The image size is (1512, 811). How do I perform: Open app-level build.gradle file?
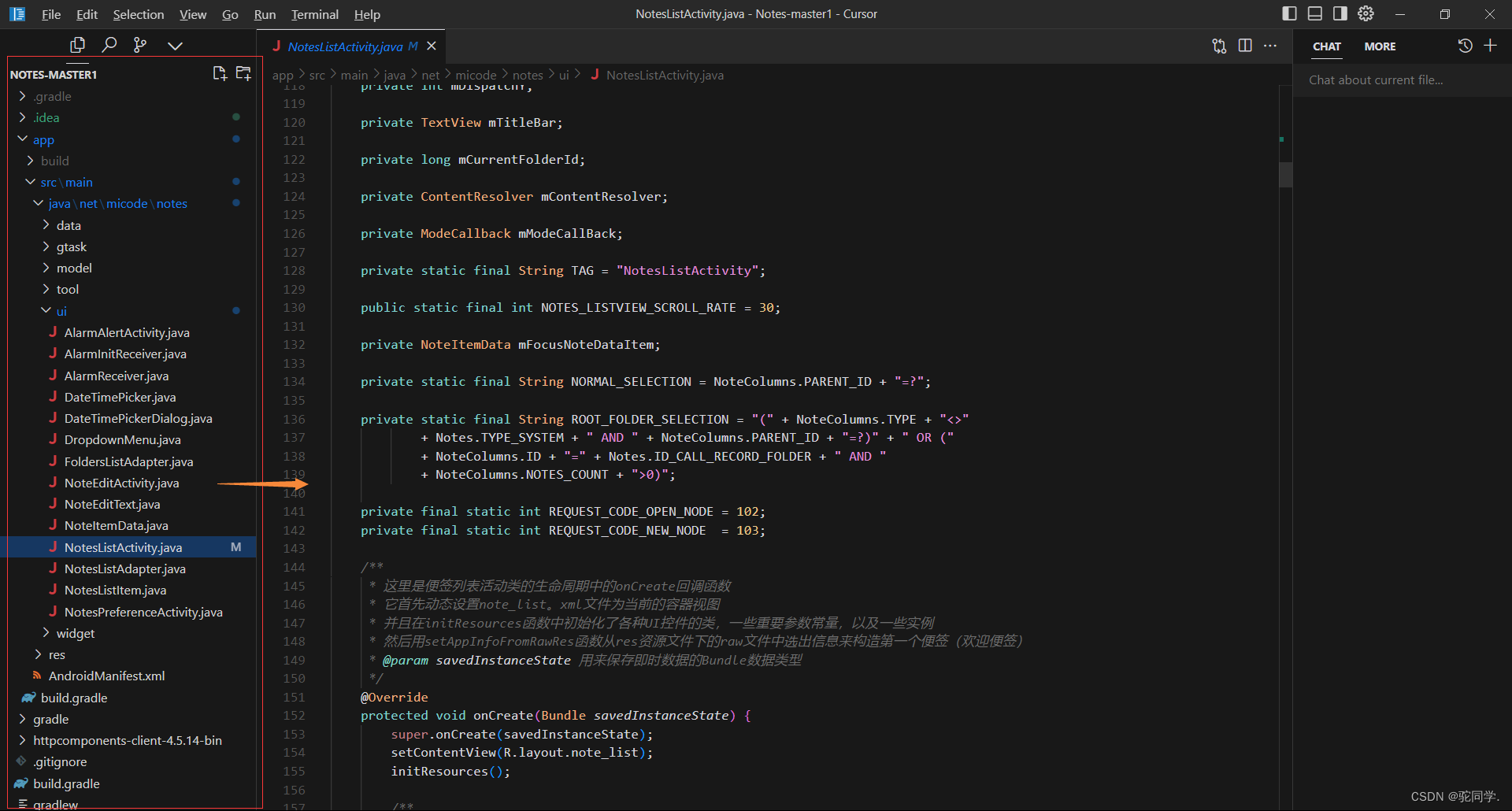coord(74,698)
